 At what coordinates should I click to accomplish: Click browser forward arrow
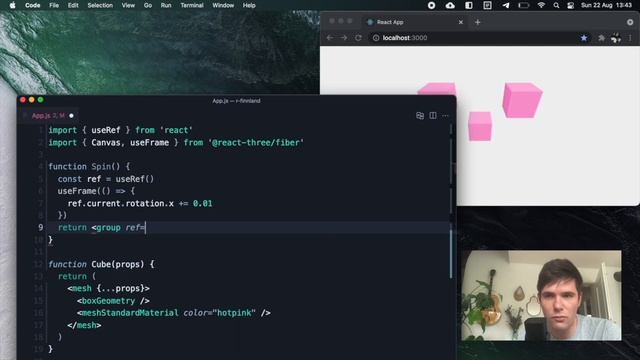point(344,38)
